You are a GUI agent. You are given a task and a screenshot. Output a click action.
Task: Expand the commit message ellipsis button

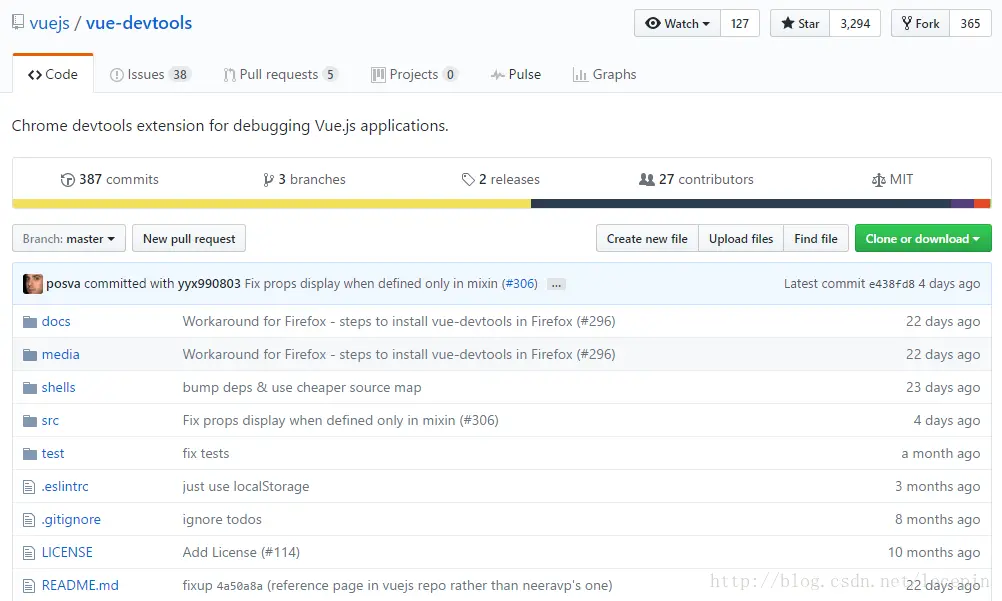click(557, 285)
